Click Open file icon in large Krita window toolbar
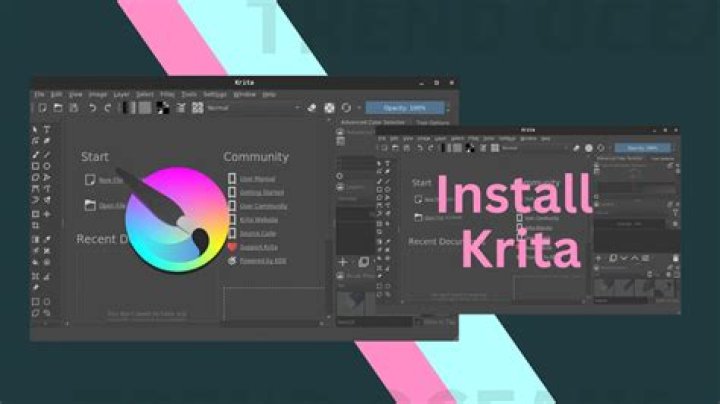Screen dimensions: 720x404 pyautogui.click(x=58, y=108)
